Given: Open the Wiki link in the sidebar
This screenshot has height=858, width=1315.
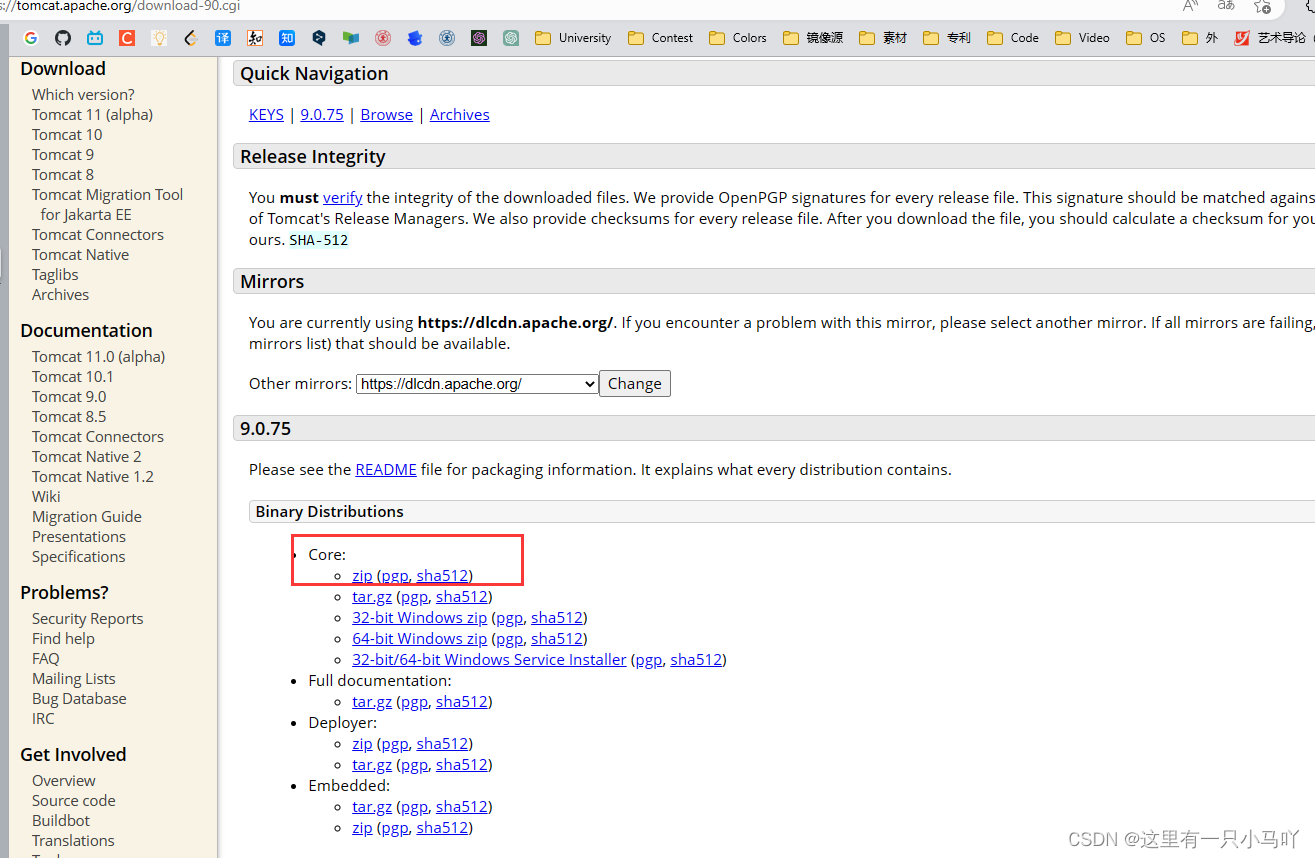Looking at the screenshot, I should click(x=46, y=497).
